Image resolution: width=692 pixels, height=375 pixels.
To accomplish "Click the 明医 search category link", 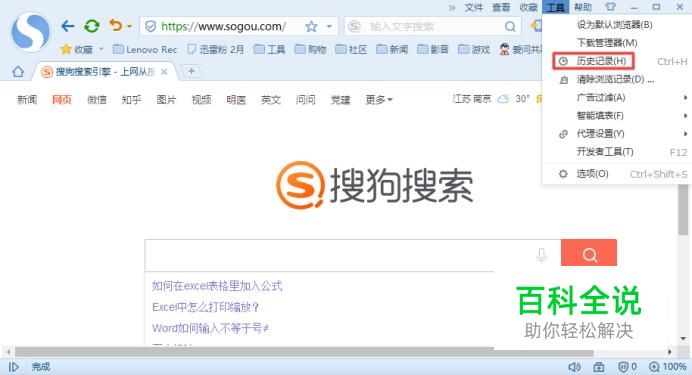I will pos(236,100).
